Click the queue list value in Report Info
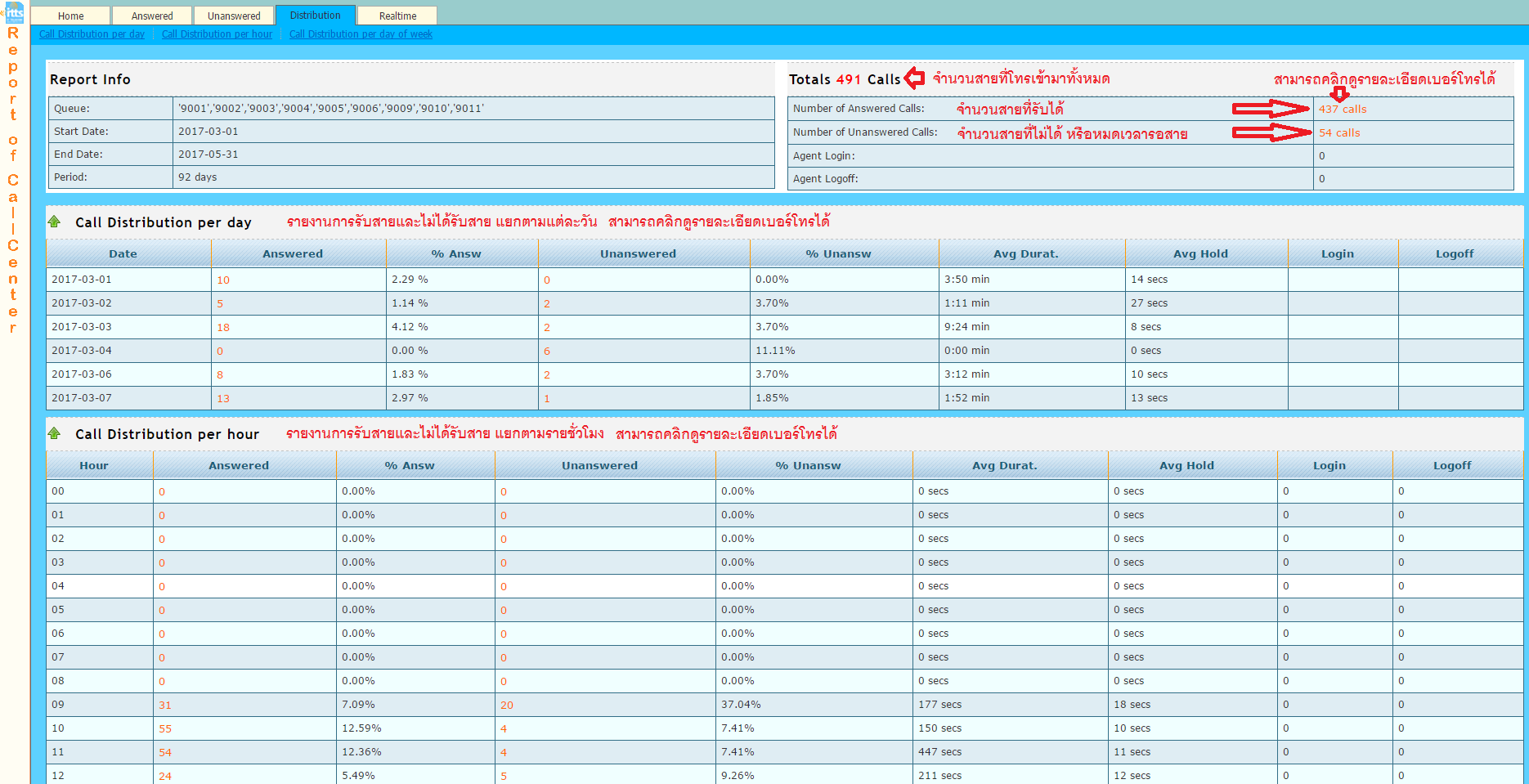The width and height of the screenshot is (1529, 784). [331, 108]
